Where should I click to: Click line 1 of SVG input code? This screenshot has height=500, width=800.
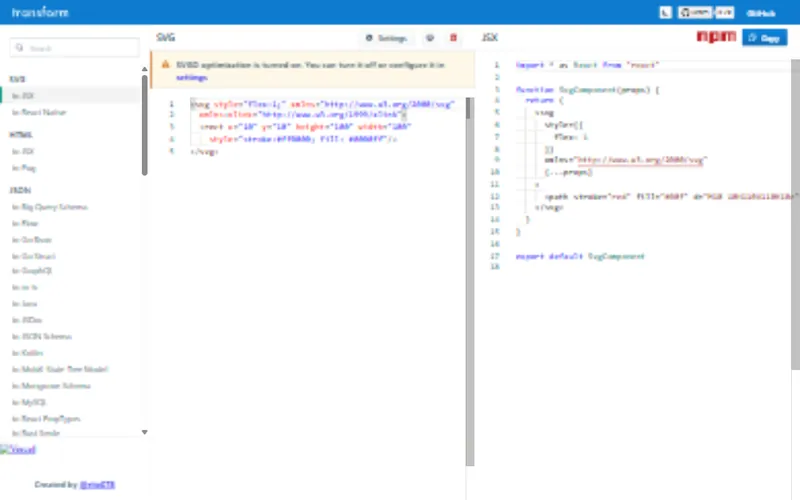click(x=322, y=104)
